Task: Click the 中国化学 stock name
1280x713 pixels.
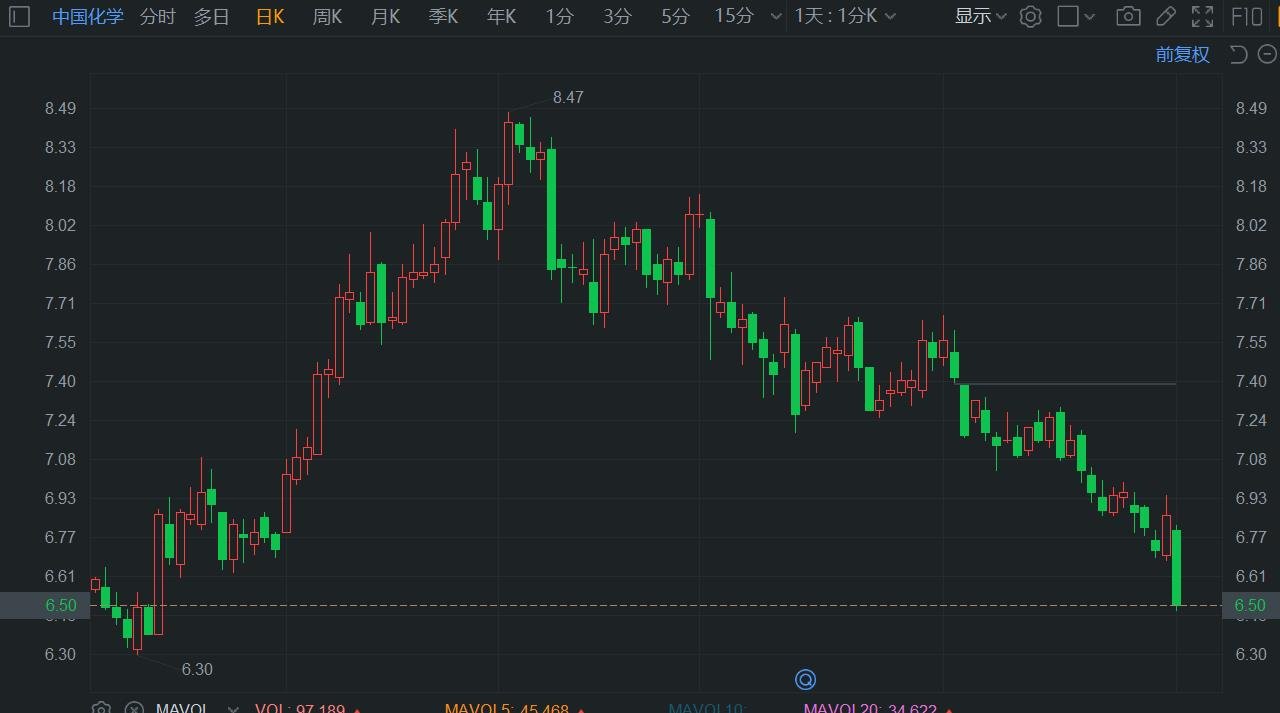Action: pos(88,16)
